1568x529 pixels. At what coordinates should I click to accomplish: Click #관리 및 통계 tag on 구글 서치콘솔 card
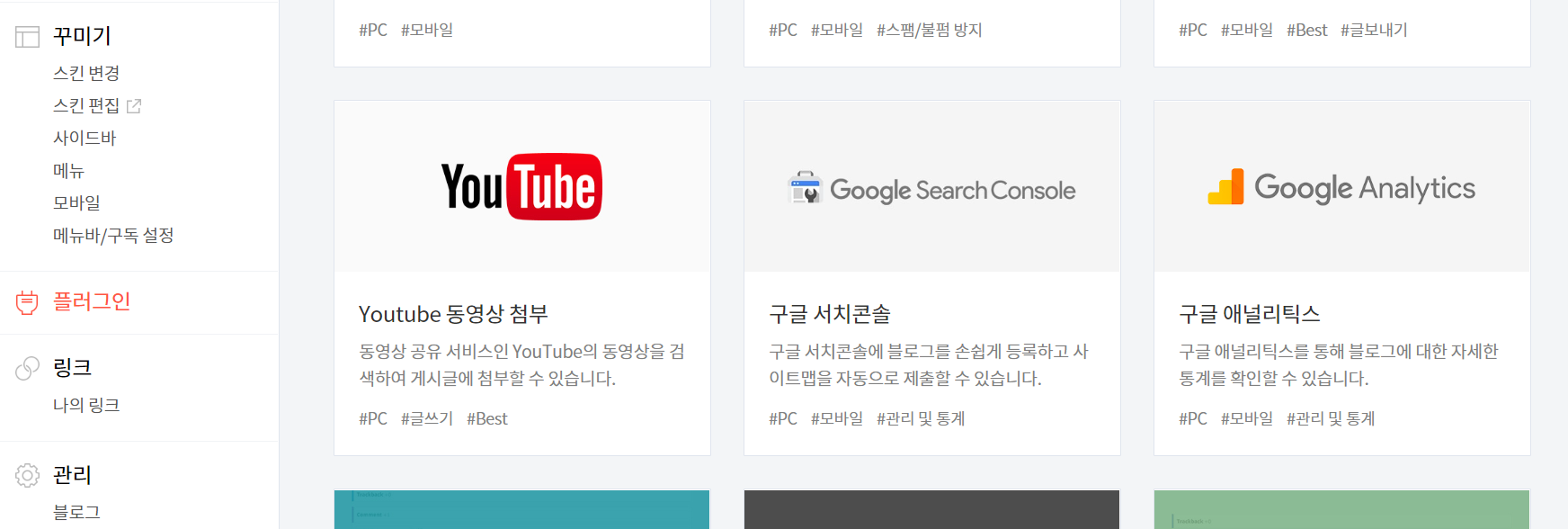(x=921, y=419)
